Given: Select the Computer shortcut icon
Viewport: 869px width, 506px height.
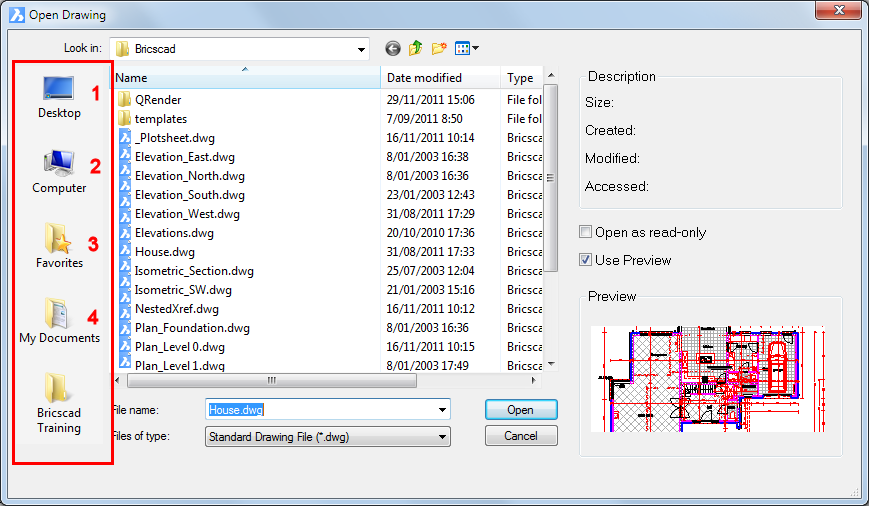Looking at the screenshot, I should coord(59,162).
